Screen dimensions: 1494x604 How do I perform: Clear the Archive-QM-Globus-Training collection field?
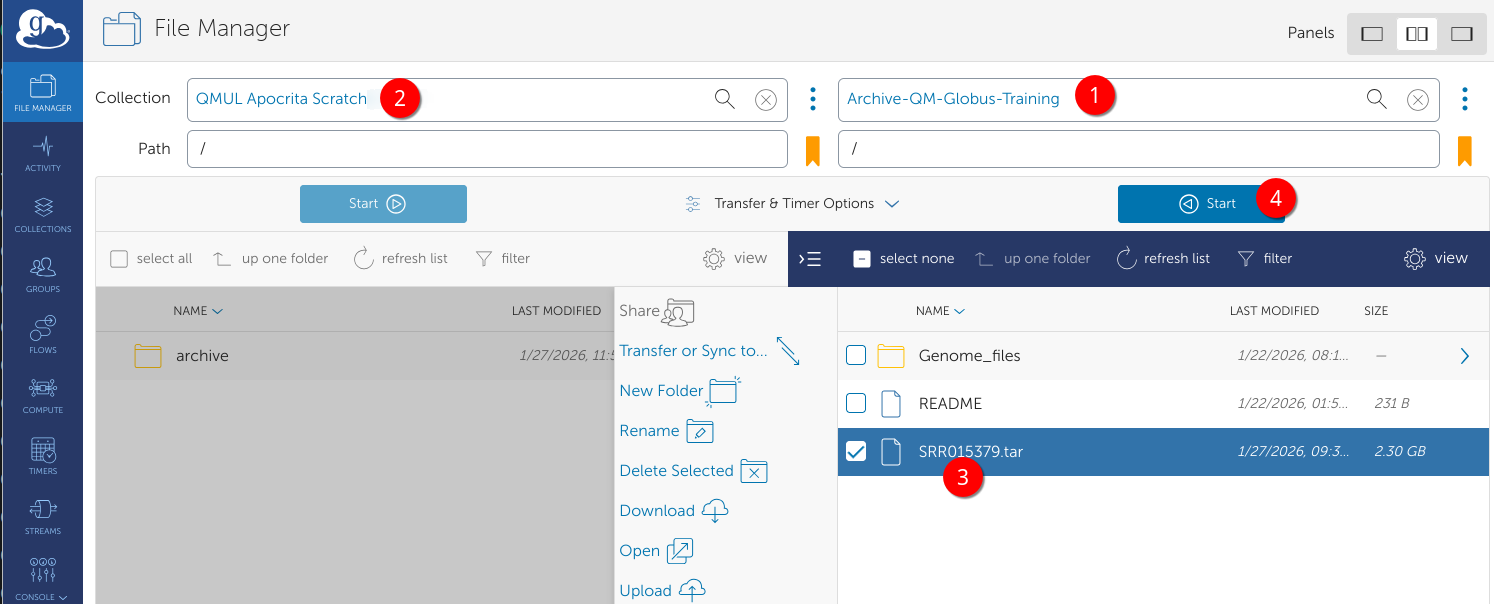1417,99
